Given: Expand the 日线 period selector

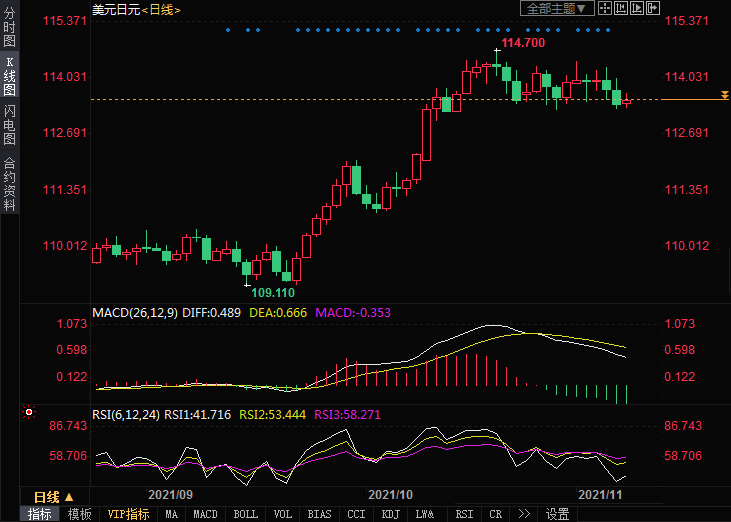Looking at the screenshot, I should (x=54, y=496).
